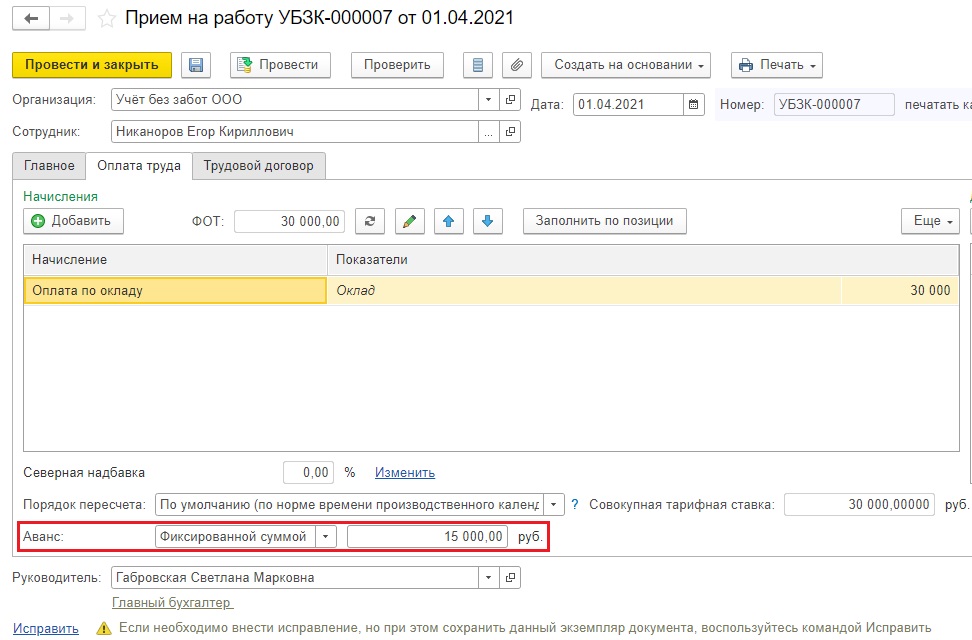The image size is (972, 640).
Task: Open Создать на основании menu
Action: (626, 65)
